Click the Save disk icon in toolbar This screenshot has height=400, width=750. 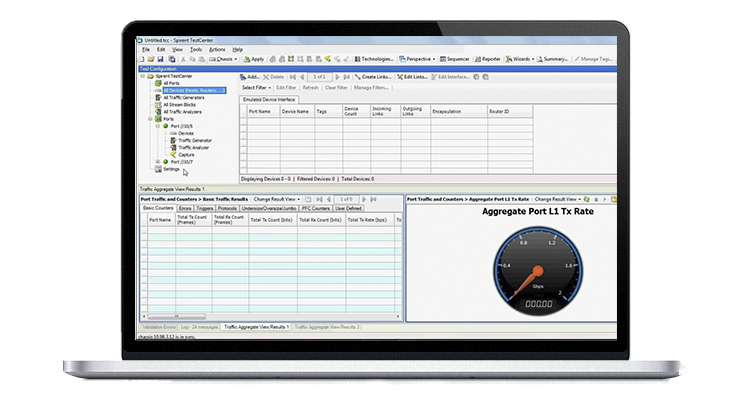[160, 59]
